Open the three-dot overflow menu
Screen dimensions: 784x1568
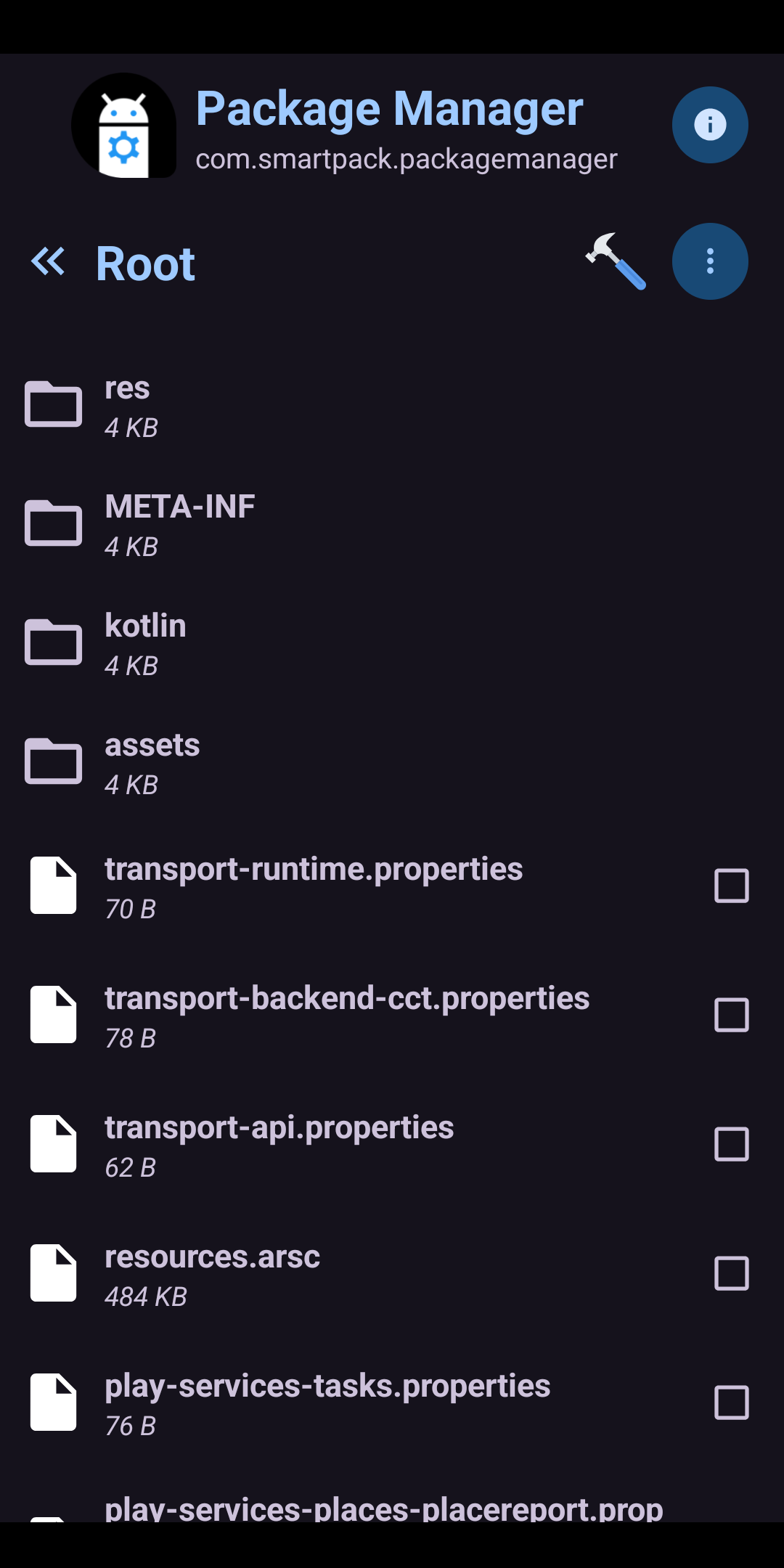tap(709, 261)
